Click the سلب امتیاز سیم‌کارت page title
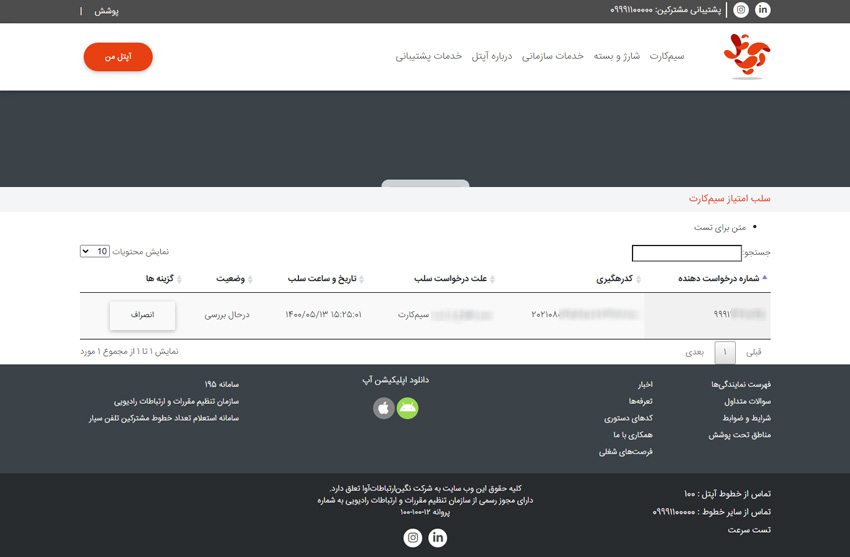850x557 pixels. (x=729, y=199)
